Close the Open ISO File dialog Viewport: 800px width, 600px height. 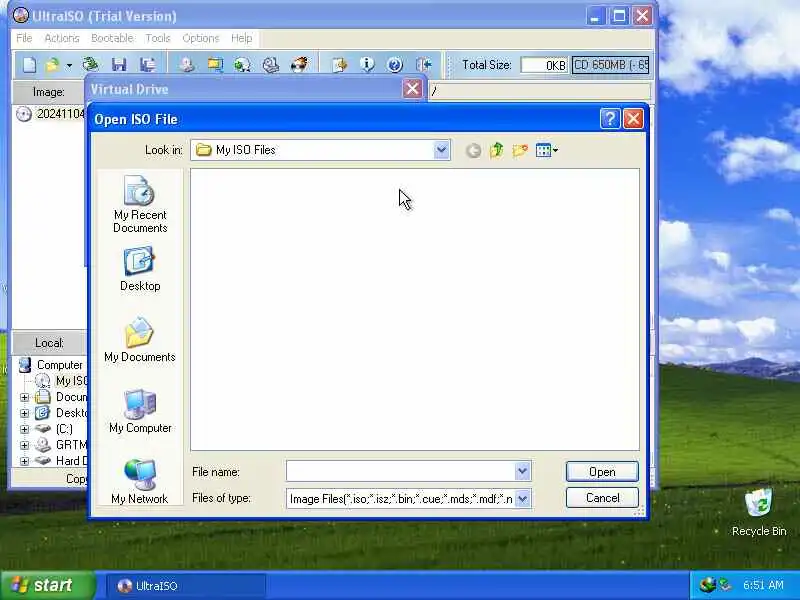[x=633, y=119]
